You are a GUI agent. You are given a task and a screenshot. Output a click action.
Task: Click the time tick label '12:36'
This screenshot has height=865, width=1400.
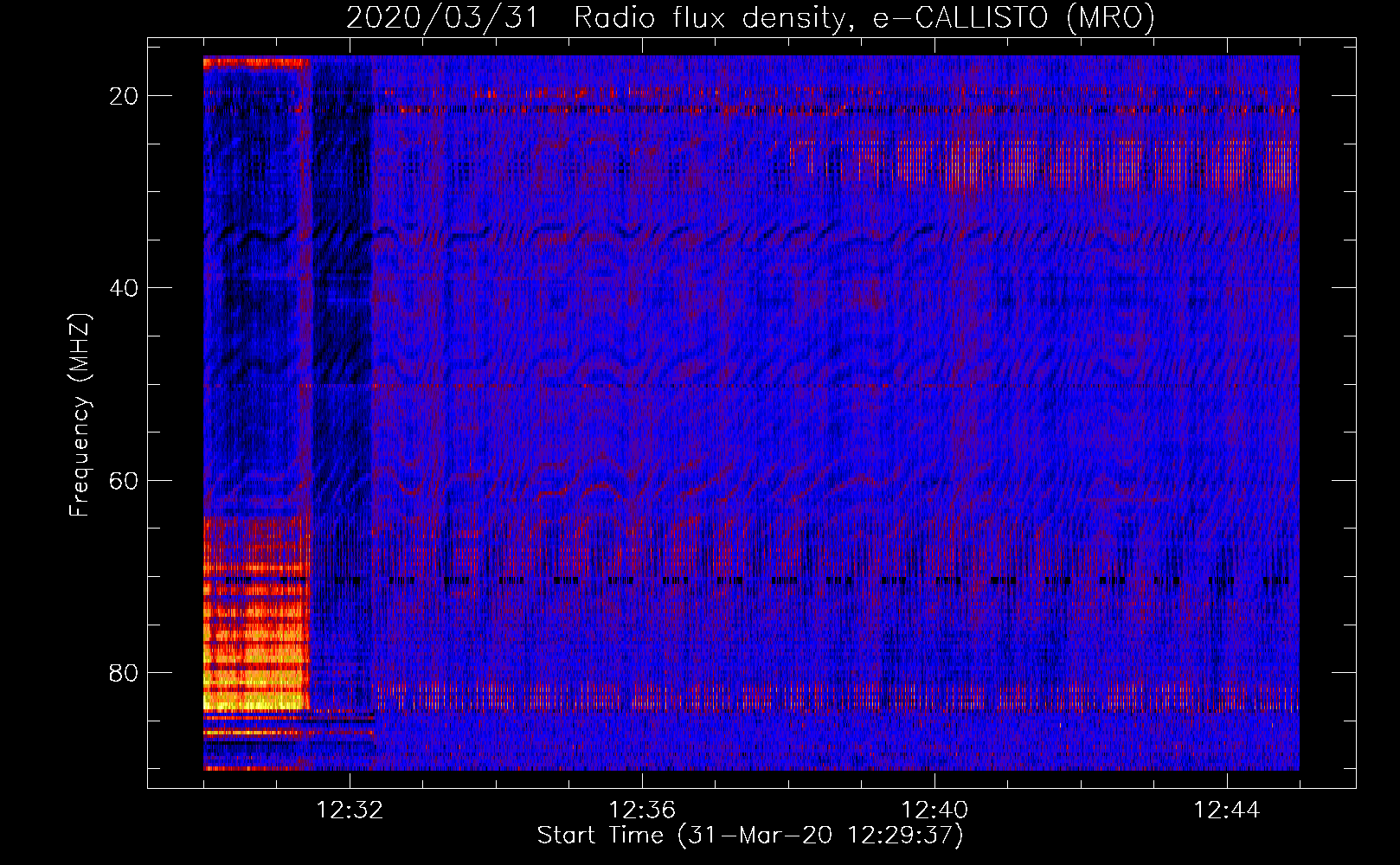642,811
